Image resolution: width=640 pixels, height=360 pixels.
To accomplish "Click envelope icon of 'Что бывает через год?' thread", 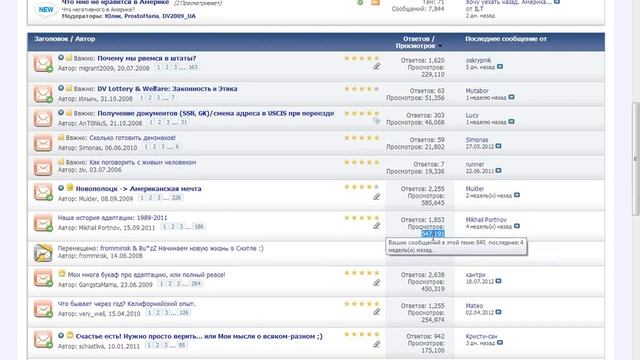I will point(43,309).
